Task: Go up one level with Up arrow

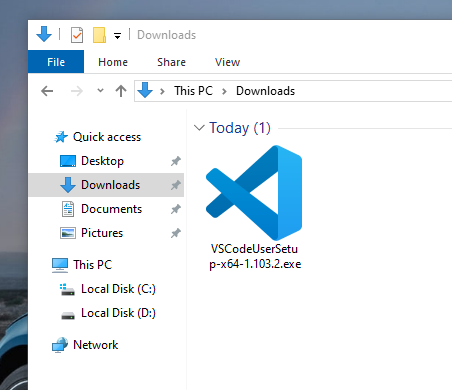Action: click(x=121, y=91)
